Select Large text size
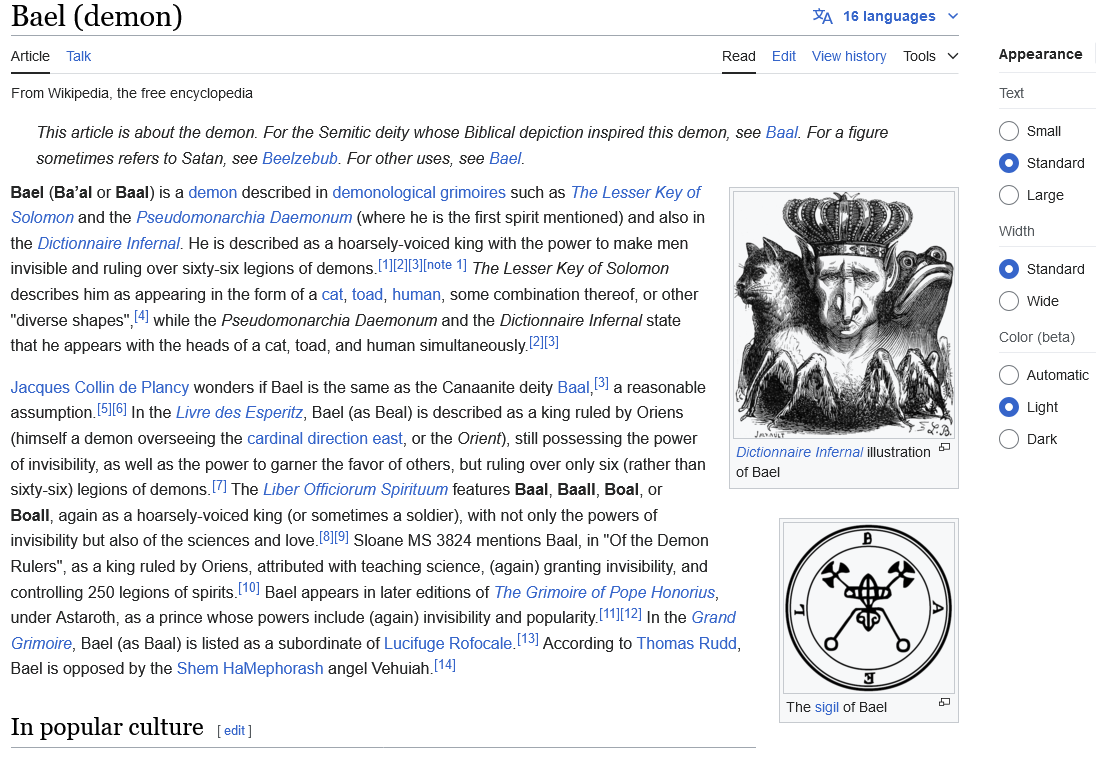Image resolution: width=1096 pixels, height=758 pixels. tap(1009, 195)
